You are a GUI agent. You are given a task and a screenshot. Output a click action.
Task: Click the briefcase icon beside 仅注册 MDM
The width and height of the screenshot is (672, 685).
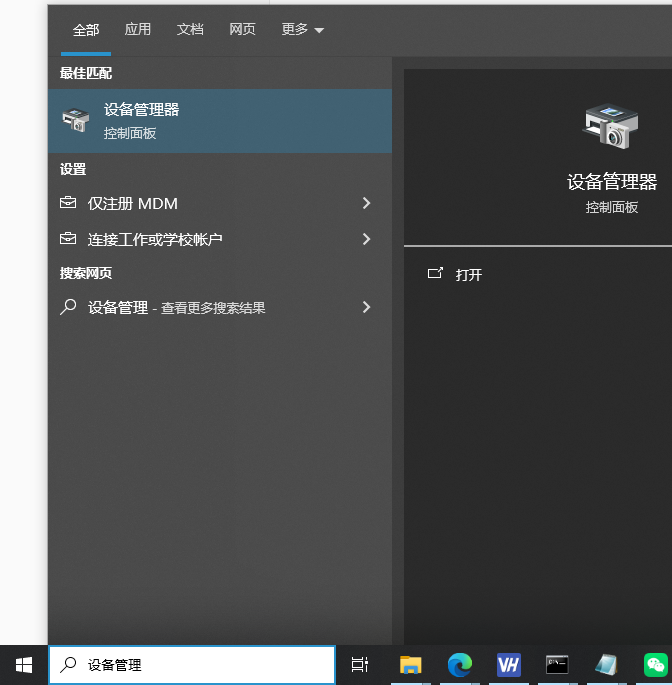pyautogui.click(x=68, y=203)
